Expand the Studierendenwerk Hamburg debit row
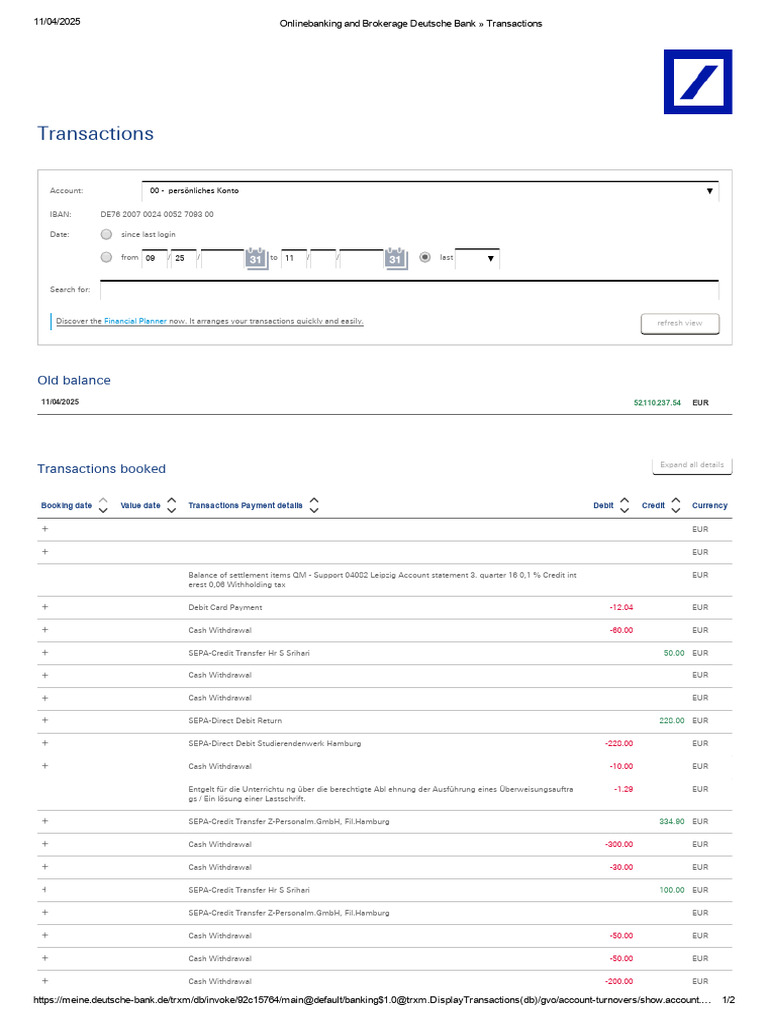 (45, 743)
